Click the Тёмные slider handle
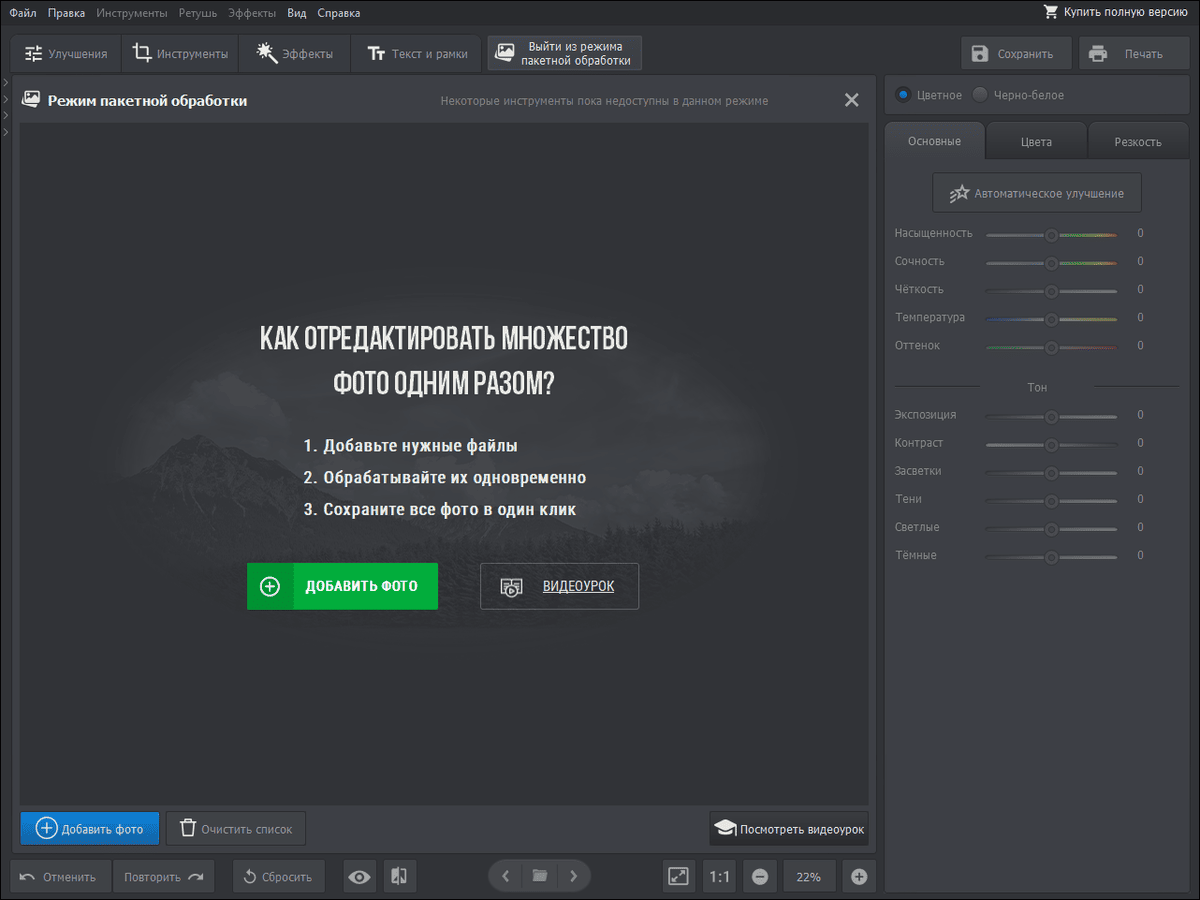Image resolution: width=1200 pixels, height=900 pixels. (x=1051, y=557)
